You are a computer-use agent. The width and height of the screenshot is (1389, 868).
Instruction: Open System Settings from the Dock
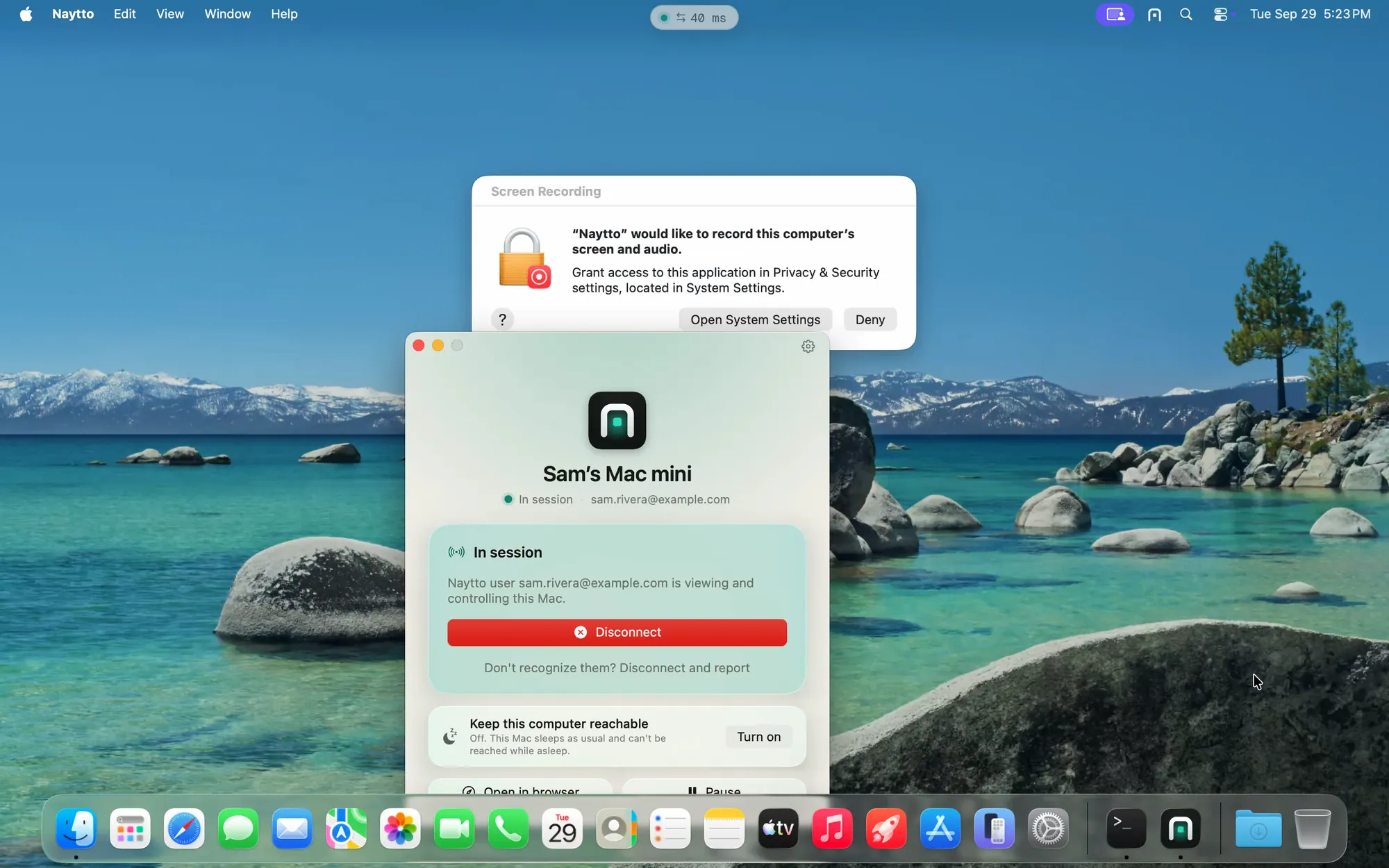pos(1048,828)
